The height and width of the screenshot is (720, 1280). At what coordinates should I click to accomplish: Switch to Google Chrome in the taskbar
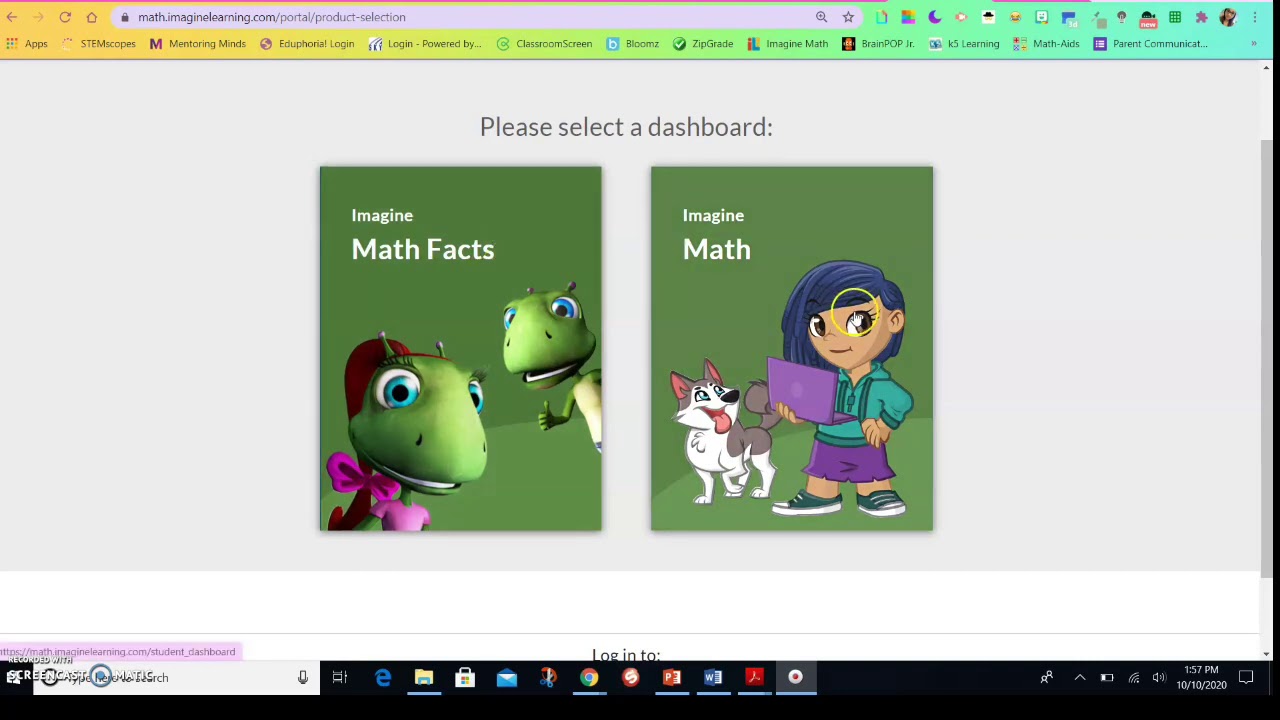click(x=589, y=678)
